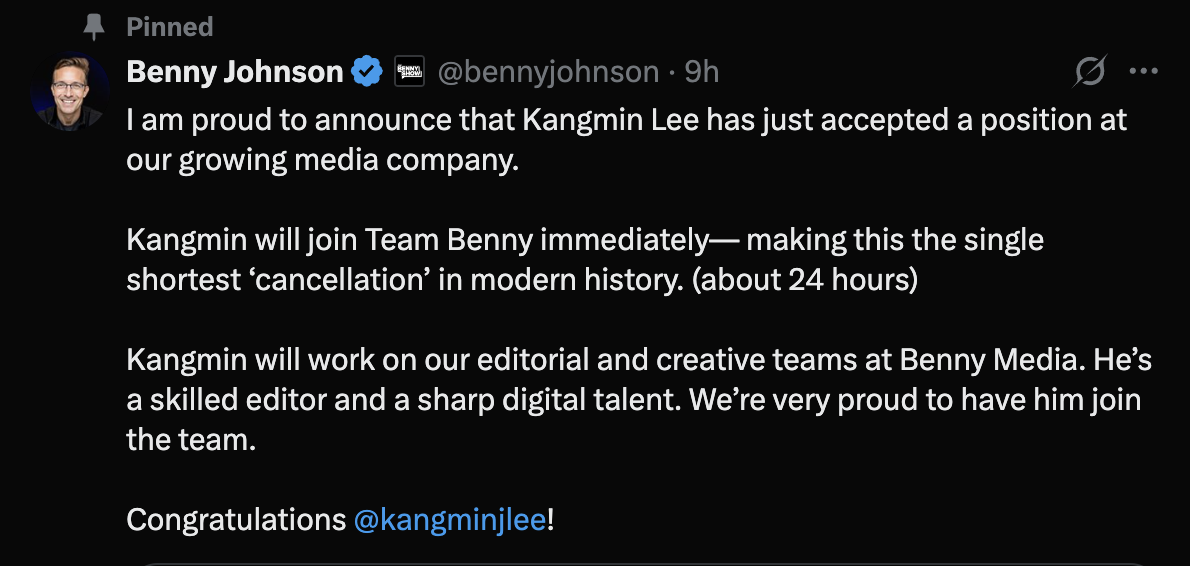Screen dimensions: 1190x566
Task: Follow the @kangminjlee mention link
Action: tap(450, 520)
